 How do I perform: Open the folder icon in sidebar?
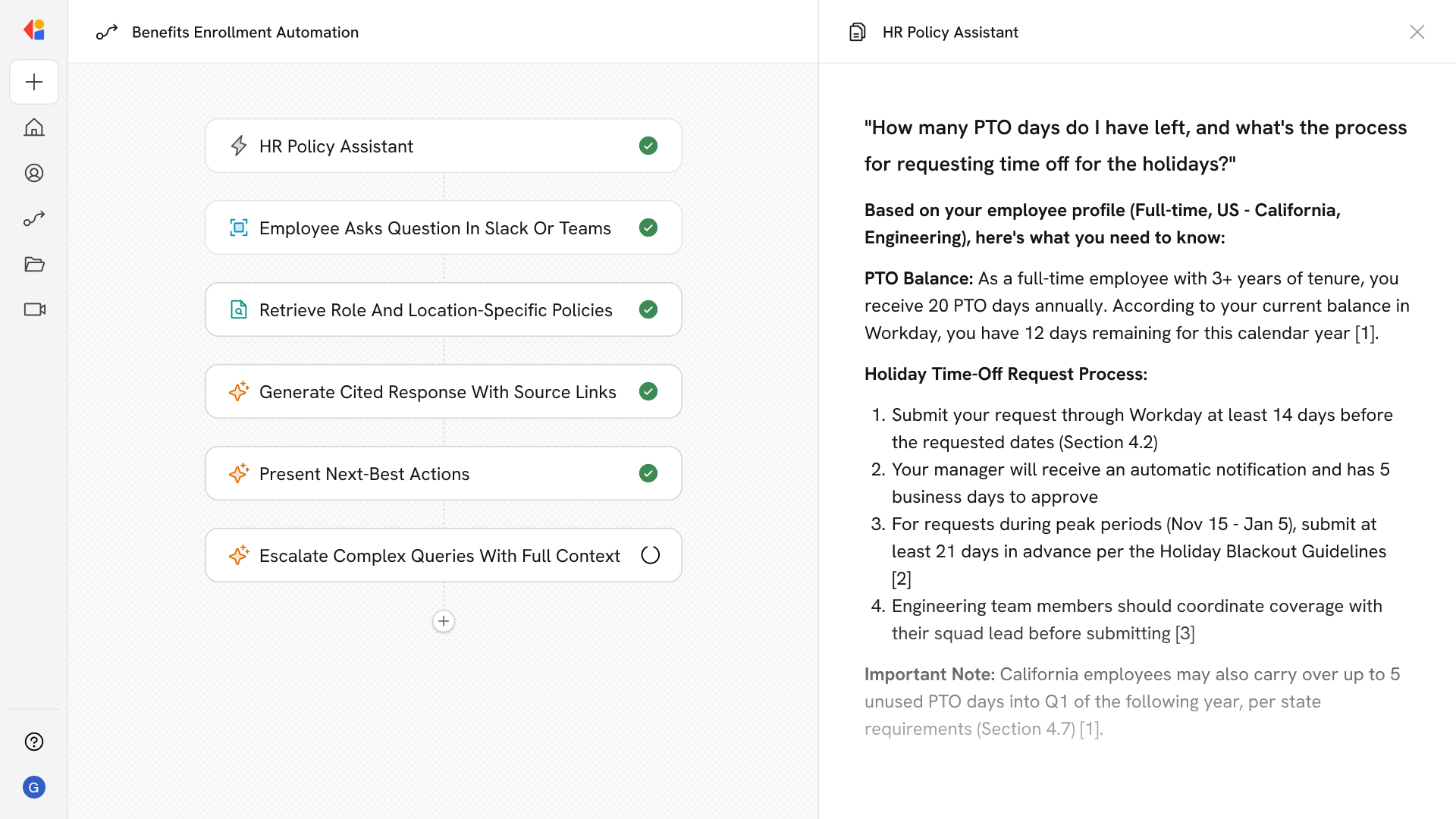tap(34, 264)
